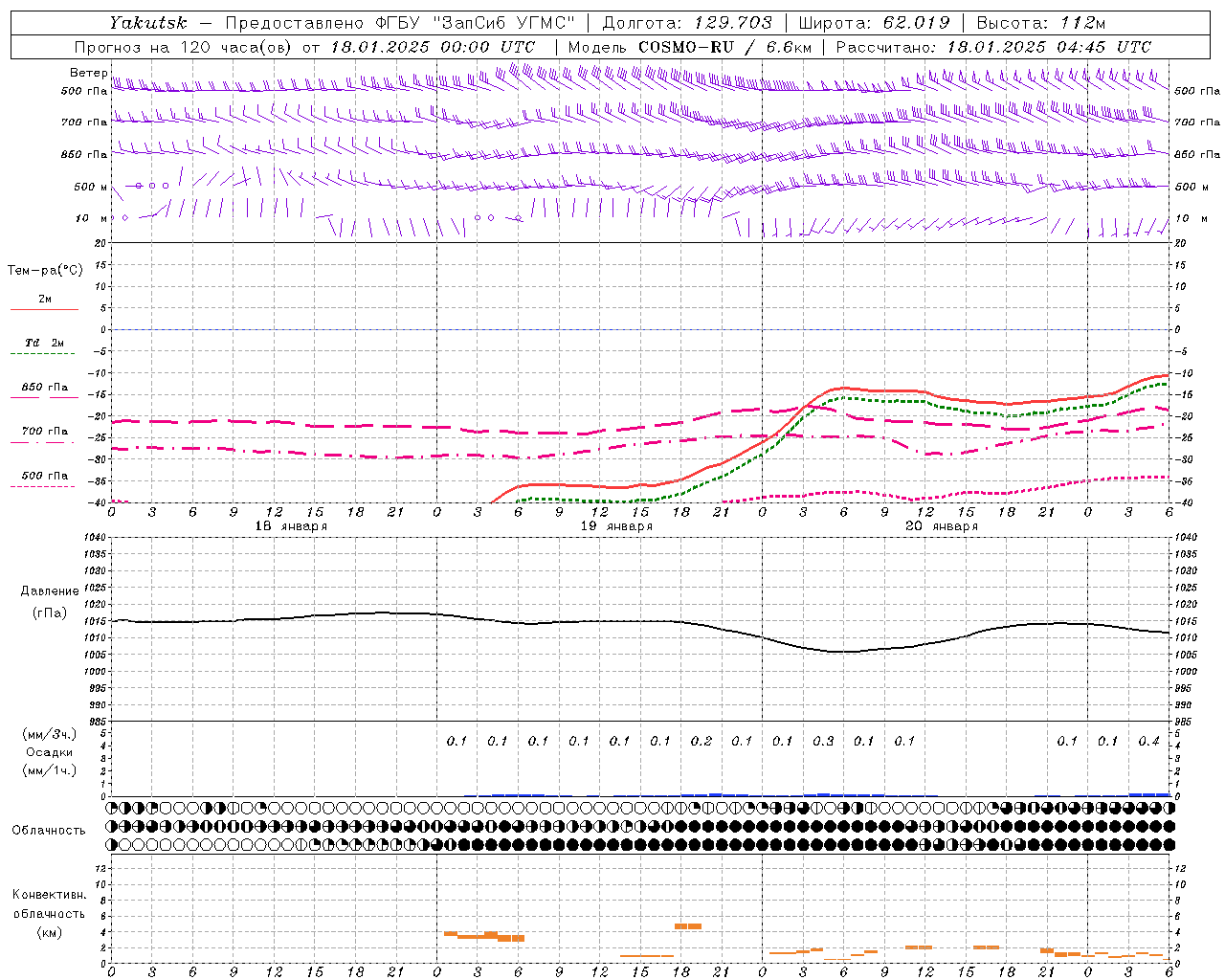Select the "ЗапСиб УГМС" provider text
Viewport: 1225px width, 980px height.
click(x=505, y=23)
